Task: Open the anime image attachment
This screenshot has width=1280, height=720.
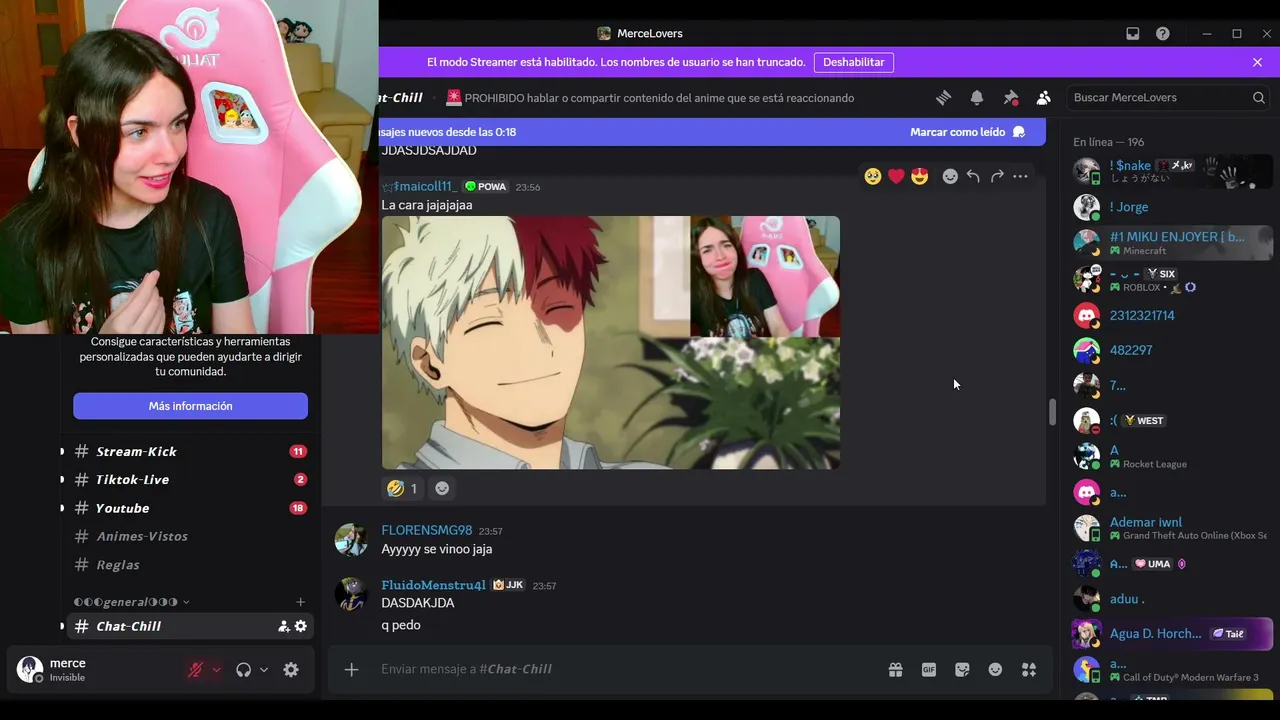Action: [611, 342]
